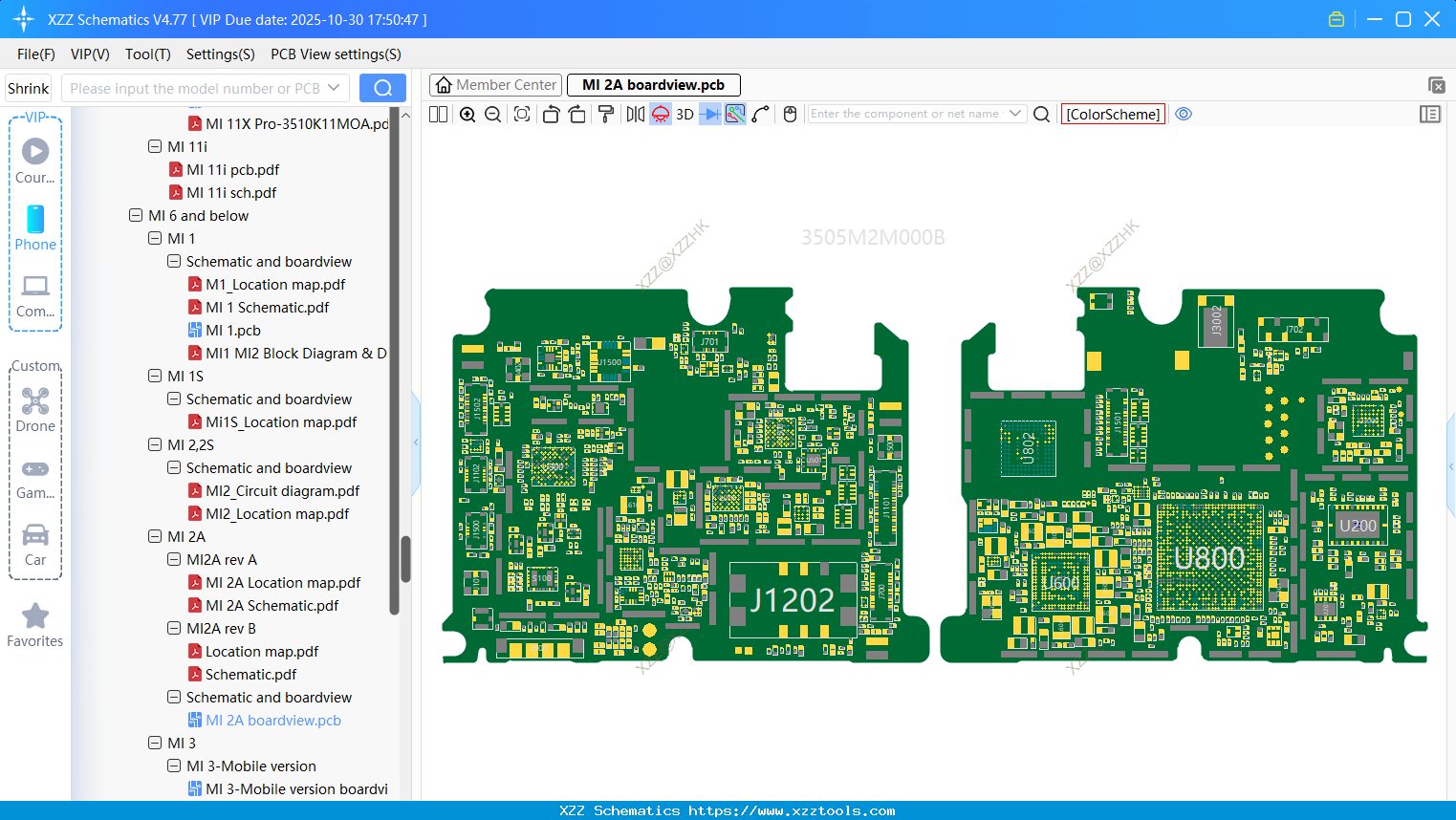Open the ColorScheme picker
Image resolution: width=1456 pixels, height=820 pixels.
[x=1113, y=115]
